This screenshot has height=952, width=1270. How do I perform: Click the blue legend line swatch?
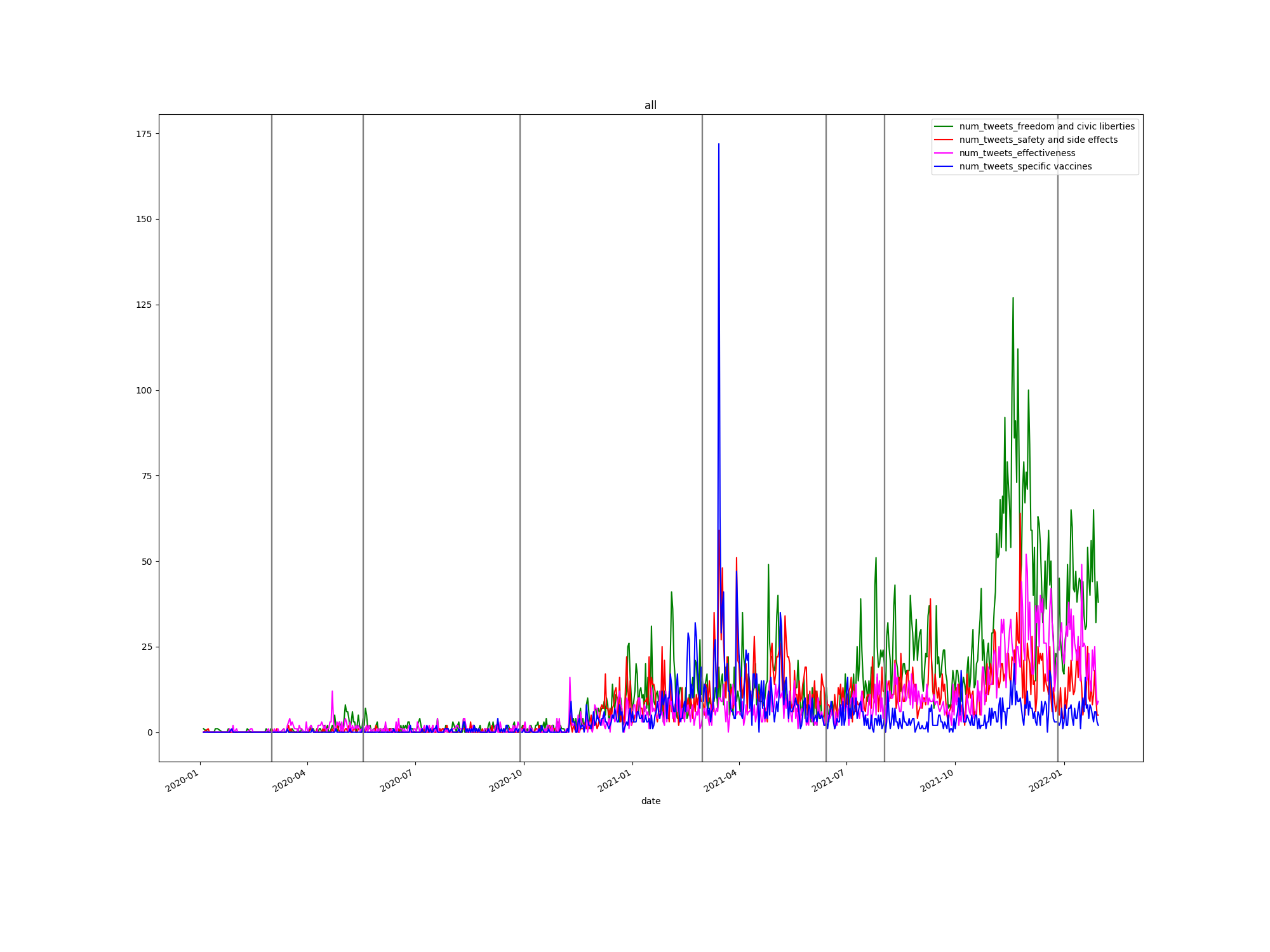[x=944, y=167]
